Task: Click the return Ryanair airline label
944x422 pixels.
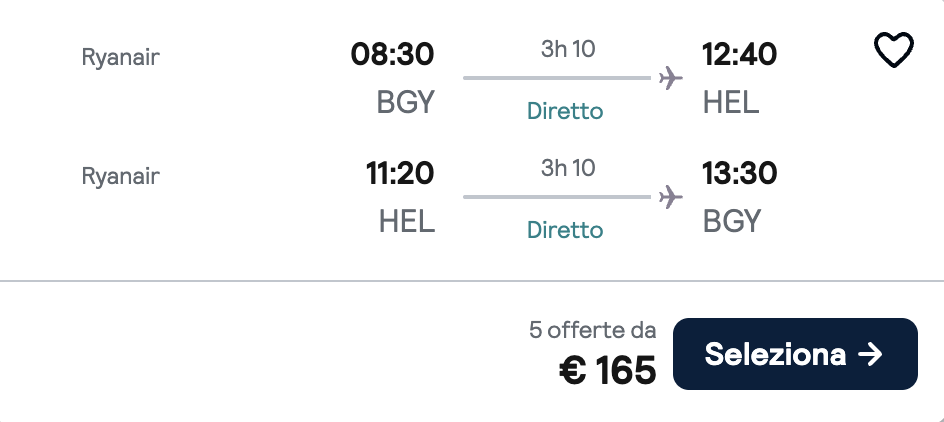Action: 120,176
